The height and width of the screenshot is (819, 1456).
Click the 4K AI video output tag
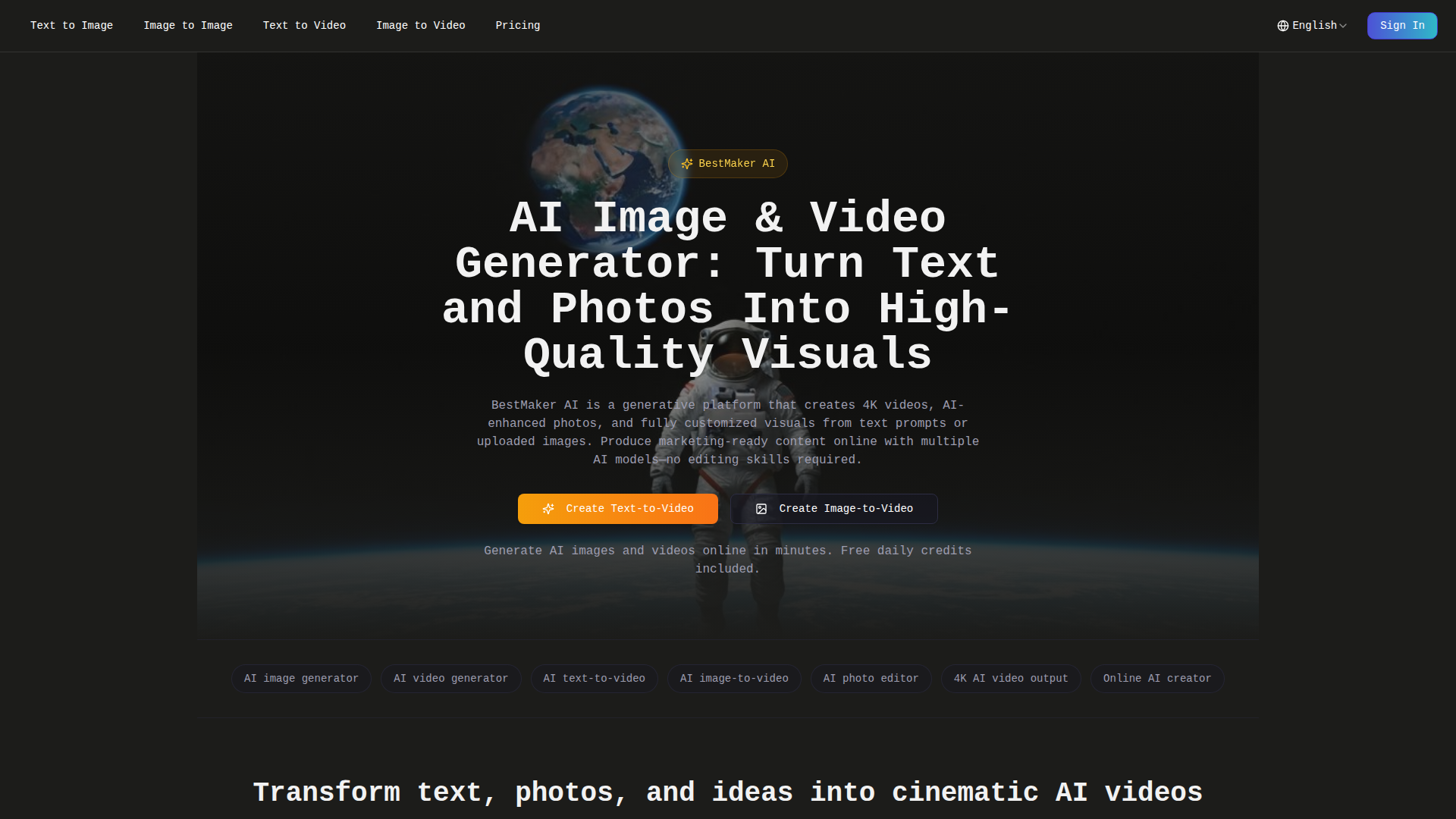(x=1011, y=679)
